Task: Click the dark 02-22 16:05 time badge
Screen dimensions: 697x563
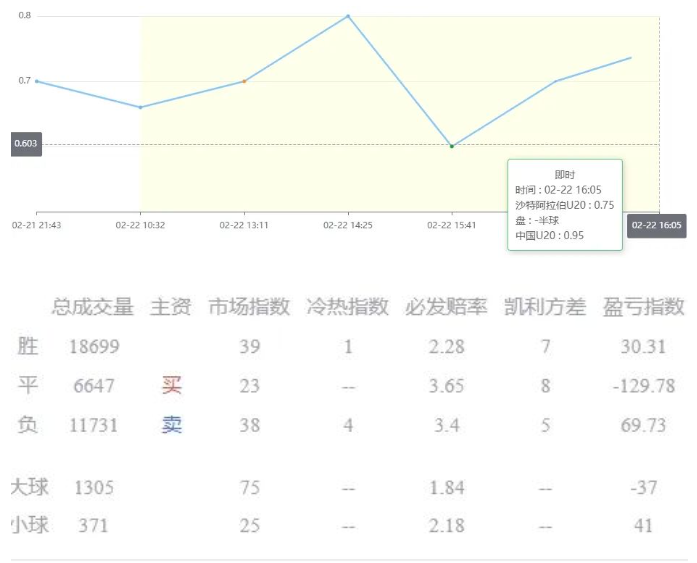Action: [x=656, y=225]
